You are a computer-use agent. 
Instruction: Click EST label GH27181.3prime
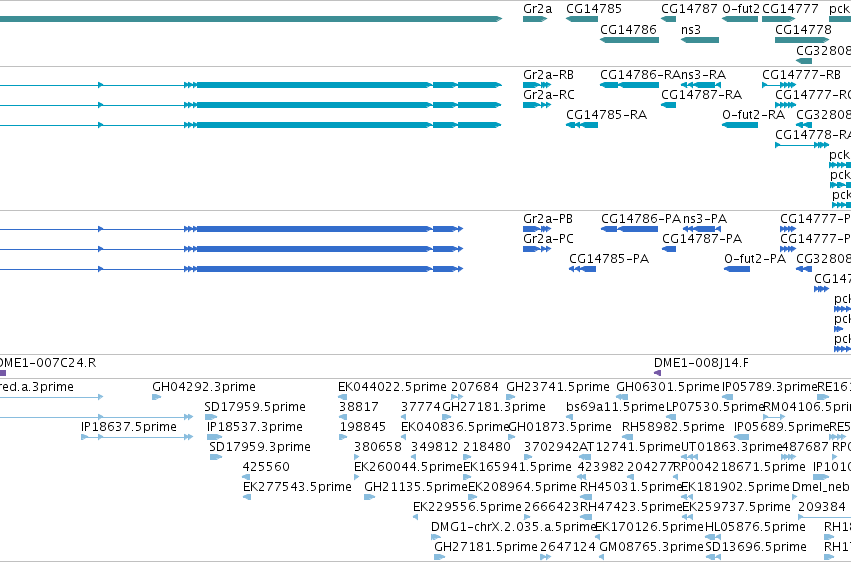(494, 407)
